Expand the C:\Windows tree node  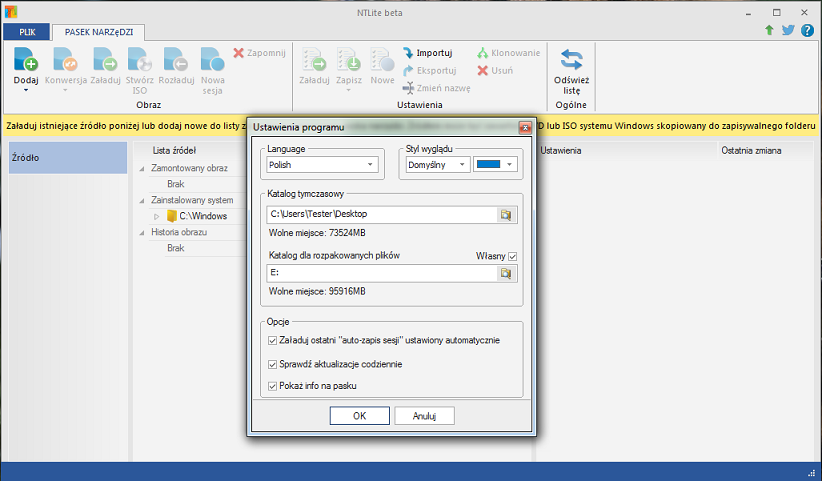tap(156, 216)
